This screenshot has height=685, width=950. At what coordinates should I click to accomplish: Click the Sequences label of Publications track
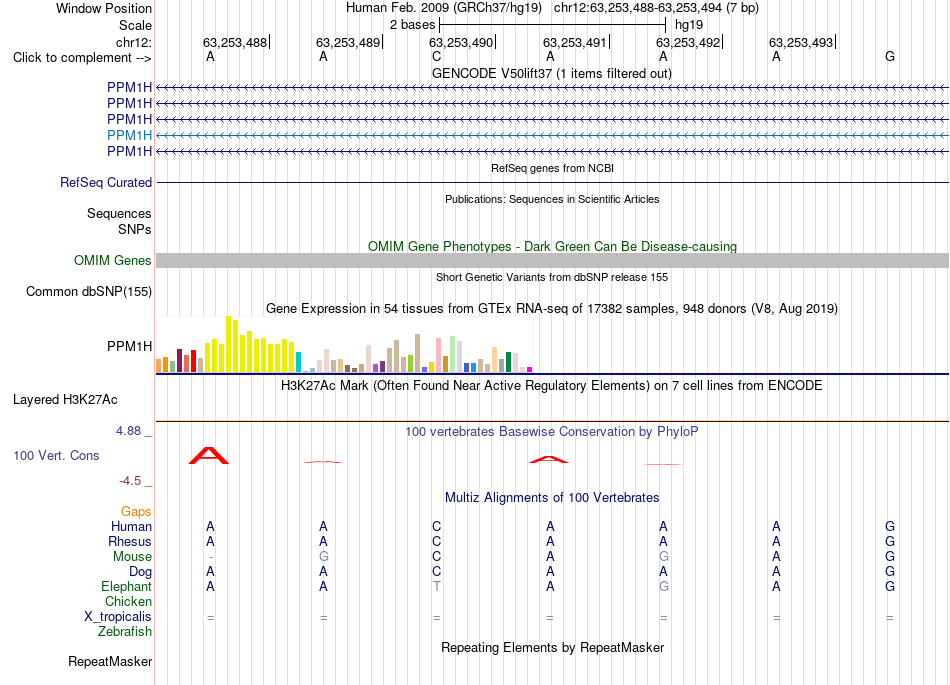119,213
